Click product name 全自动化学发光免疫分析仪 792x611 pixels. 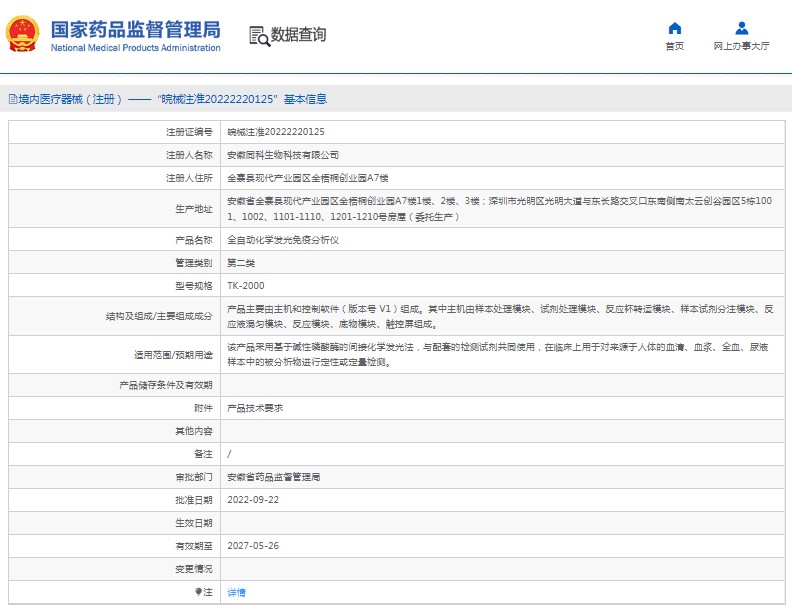pos(283,240)
